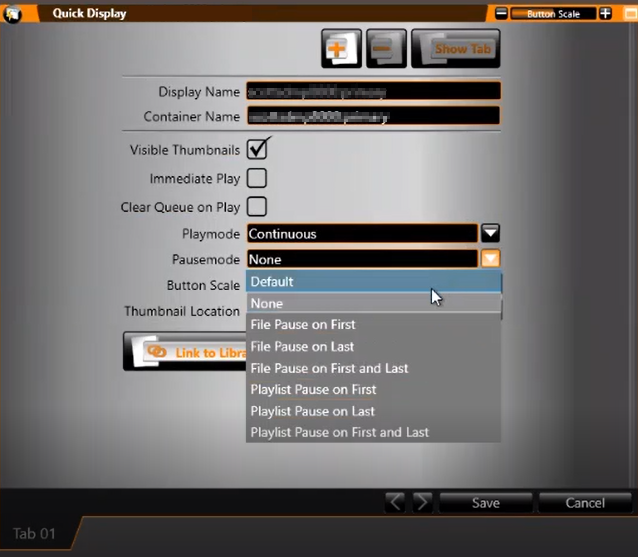Enable the Immediate Play checkbox

point(257,178)
